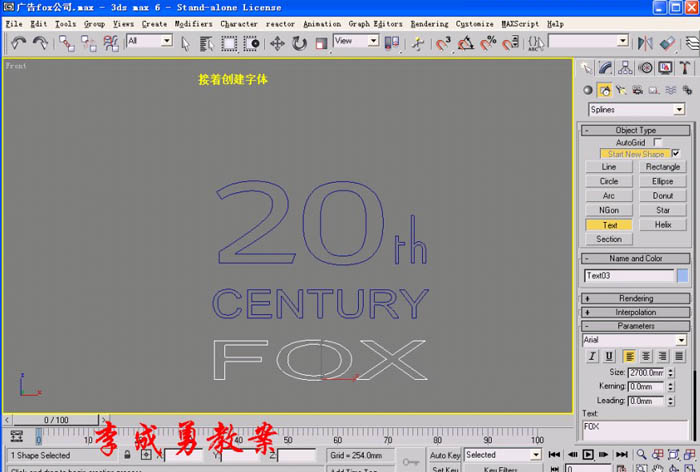This screenshot has height=472, width=700.
Task: Select center text alignment button
Action: [x=646, y=356]
